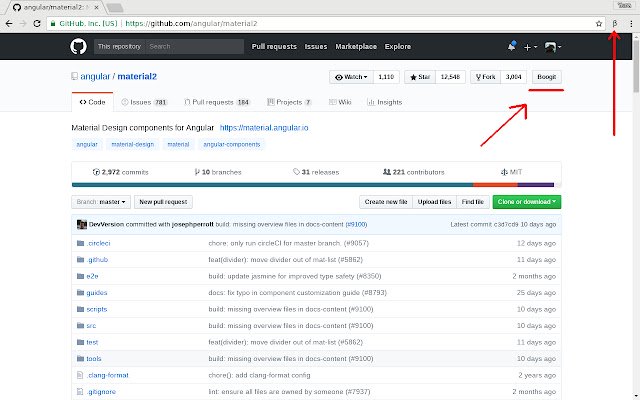Bookmark page with star icon in address bar

[599, 24]
